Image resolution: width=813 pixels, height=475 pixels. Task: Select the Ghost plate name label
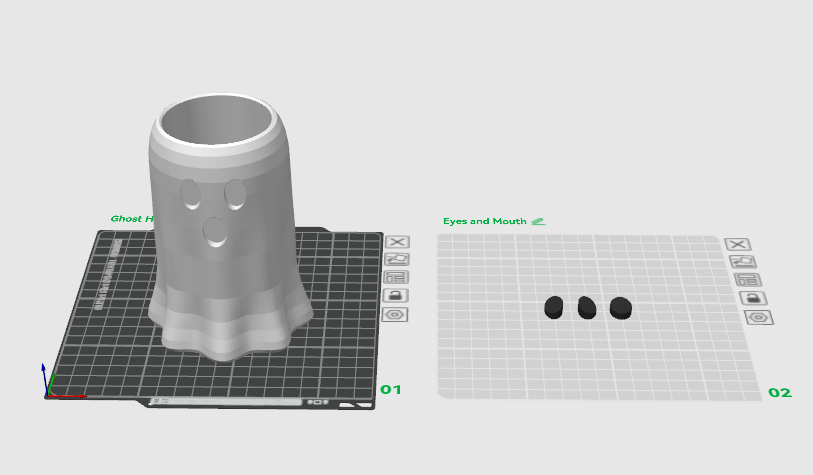point(132,219)
